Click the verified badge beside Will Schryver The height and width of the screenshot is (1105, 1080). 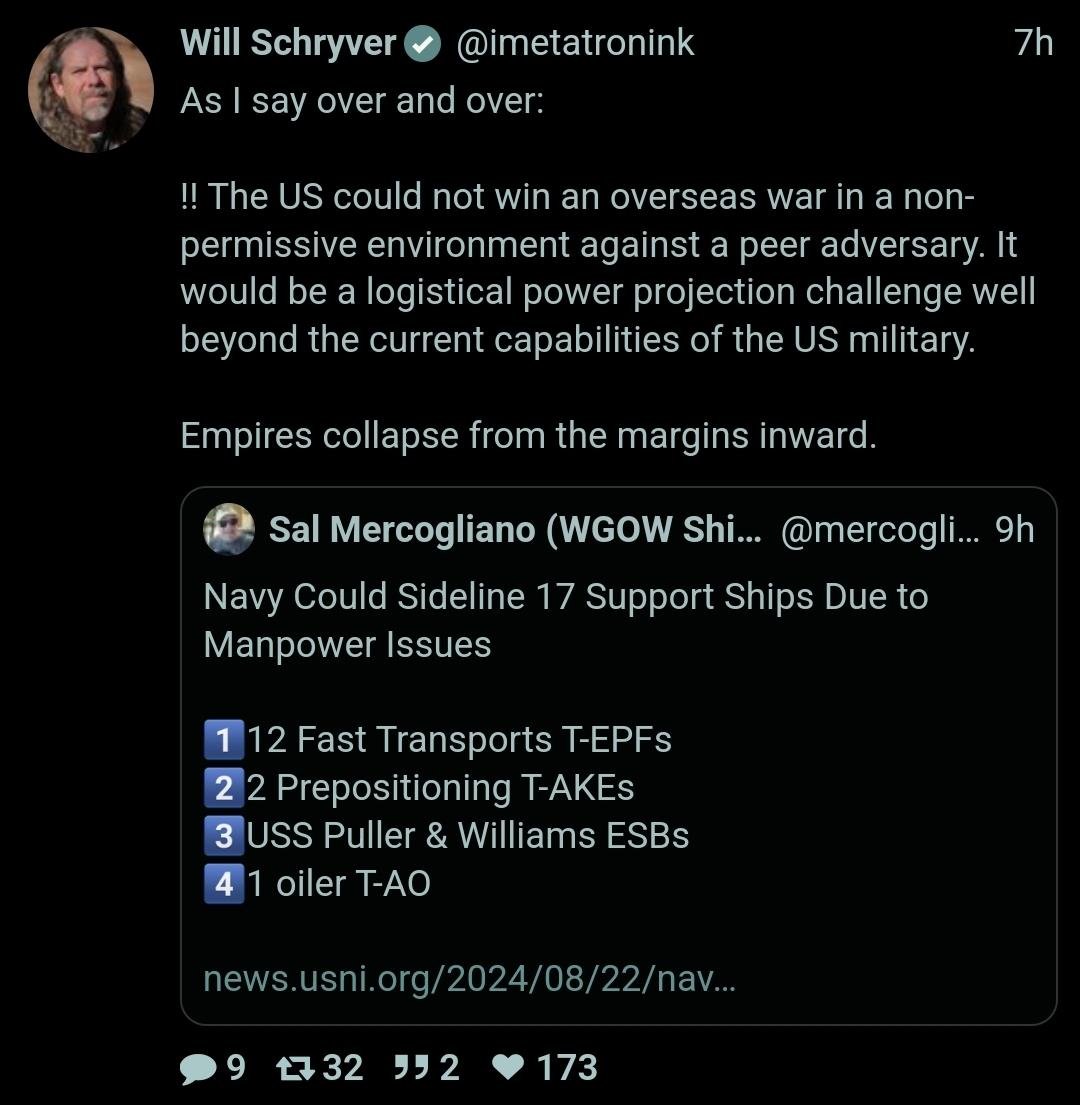[x=424, y=44]
